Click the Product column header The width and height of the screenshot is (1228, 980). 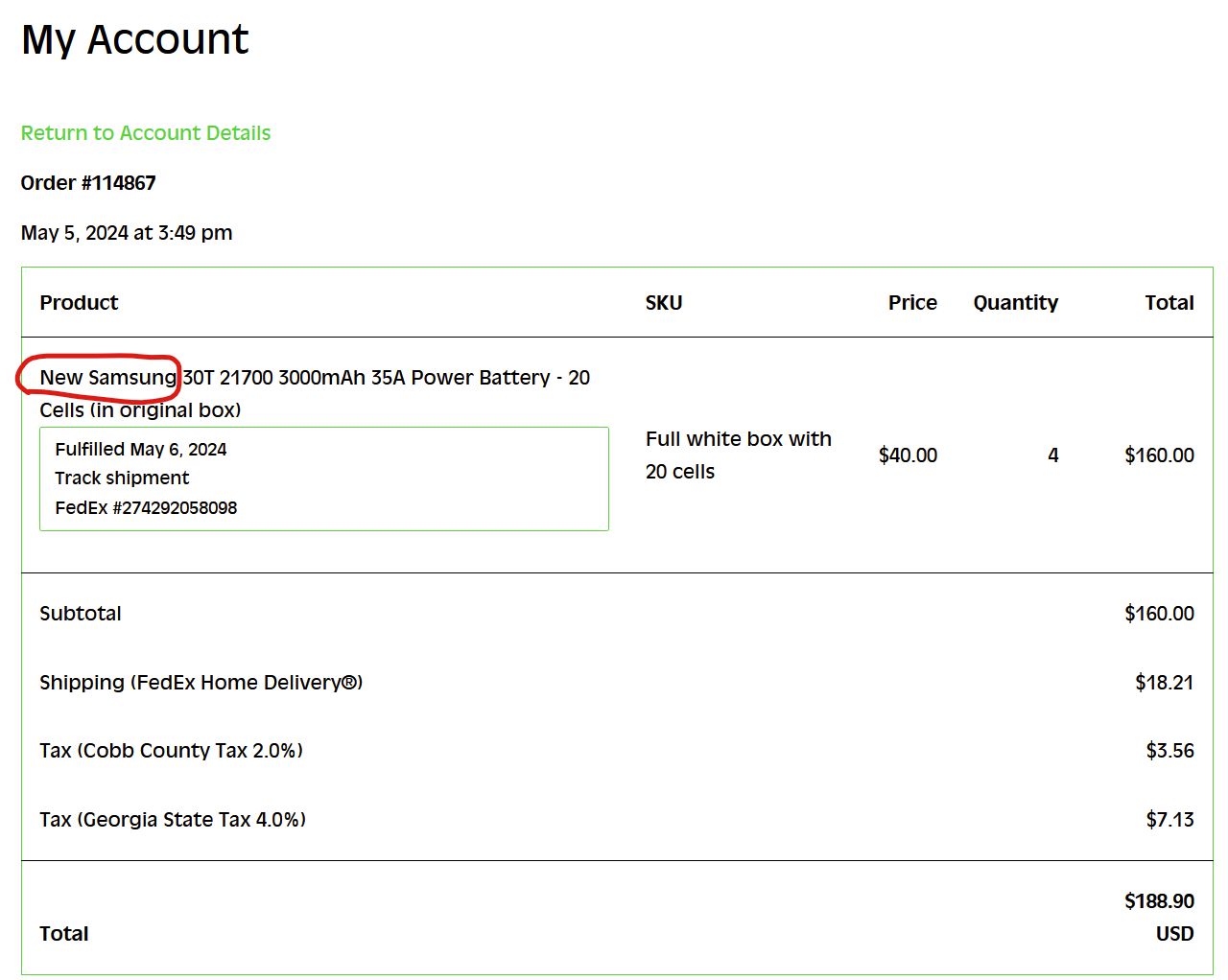pos(79,303)
